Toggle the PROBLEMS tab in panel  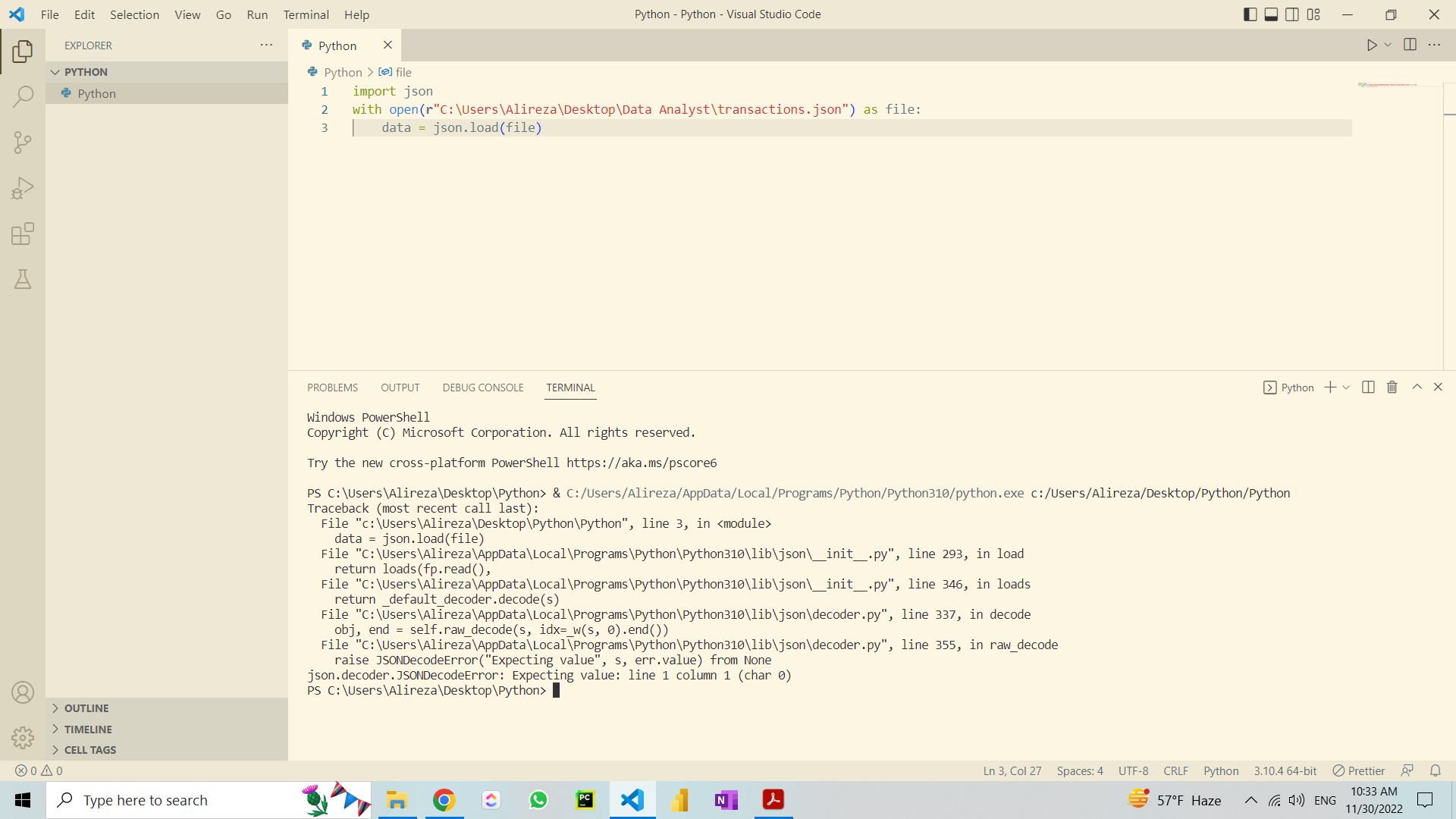tap(332, 387)
